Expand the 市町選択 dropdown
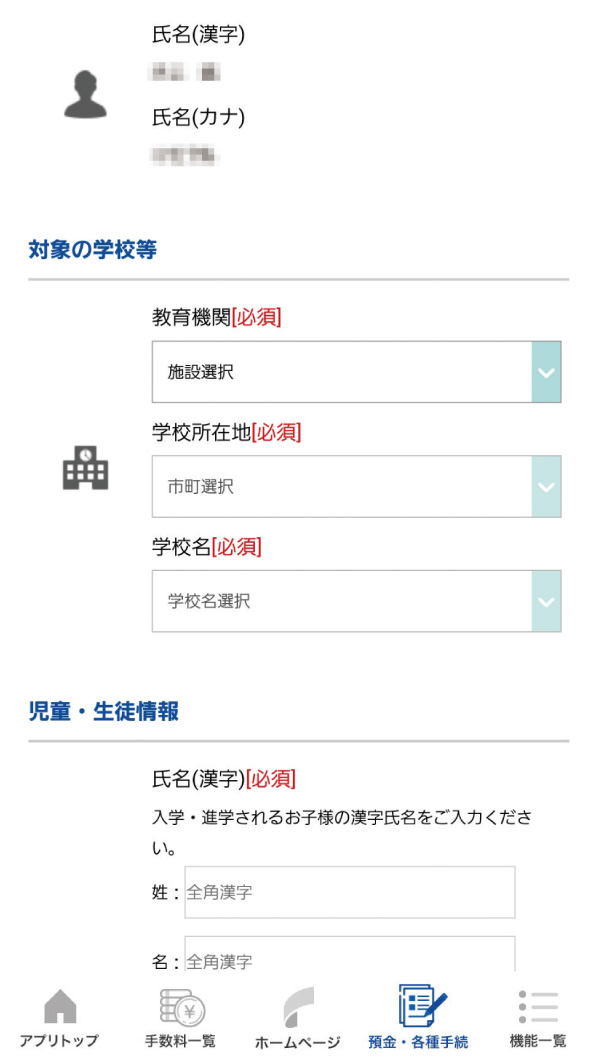 [357, 486]
